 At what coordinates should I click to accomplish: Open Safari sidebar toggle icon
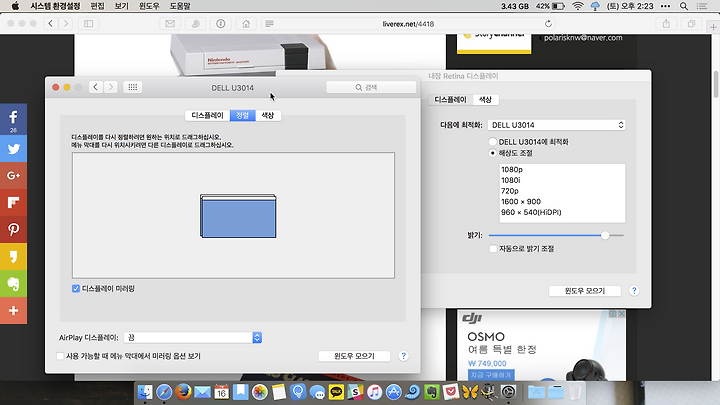click(89, 24)
